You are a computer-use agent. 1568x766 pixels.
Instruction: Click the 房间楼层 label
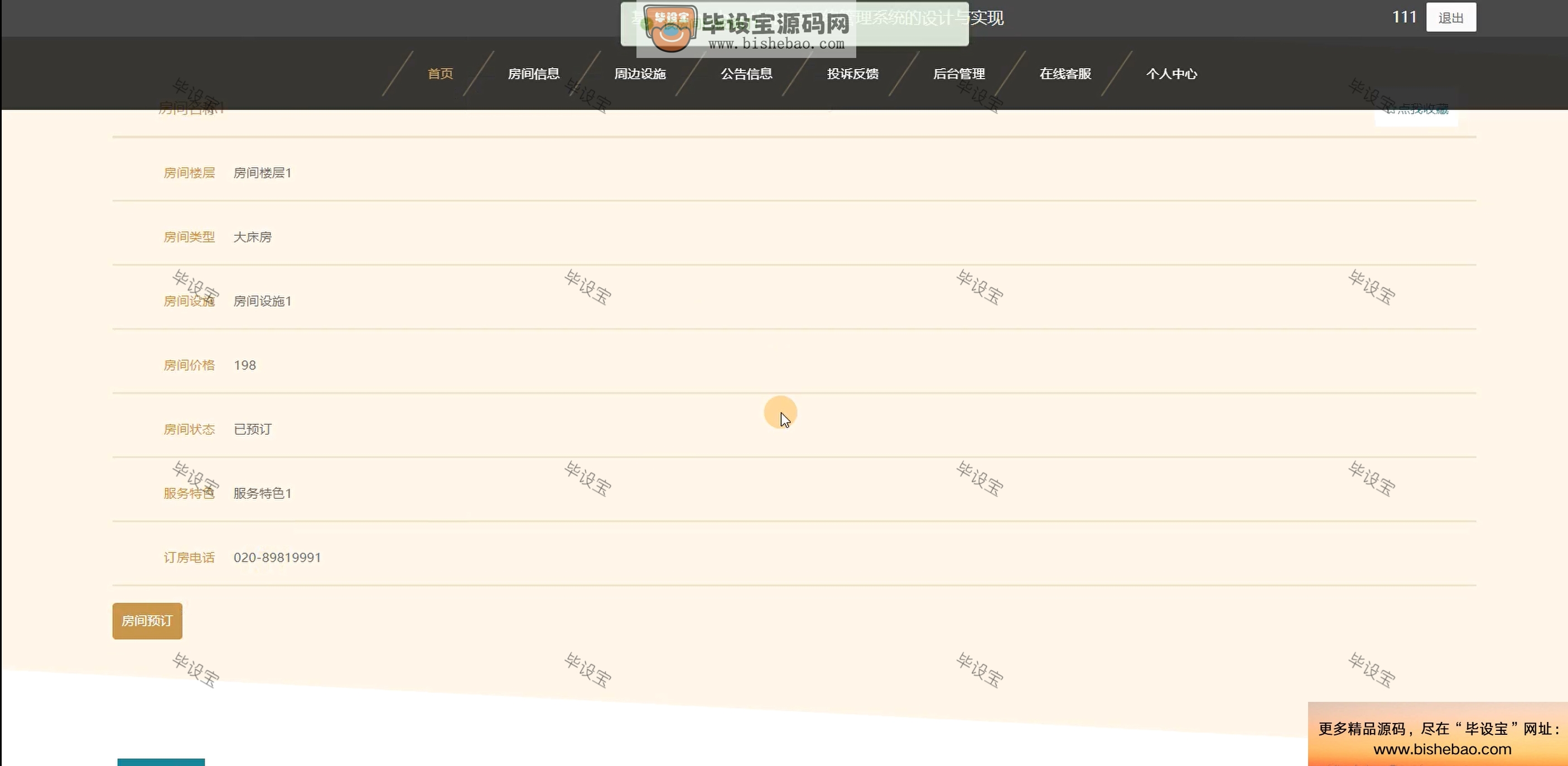click(x=189, y=173)
